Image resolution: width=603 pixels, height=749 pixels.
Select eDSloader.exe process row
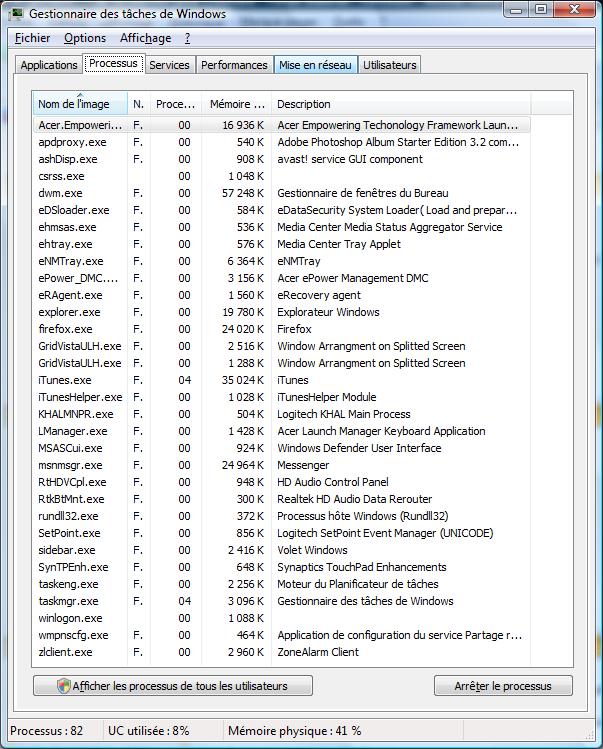tap(282, 210)
